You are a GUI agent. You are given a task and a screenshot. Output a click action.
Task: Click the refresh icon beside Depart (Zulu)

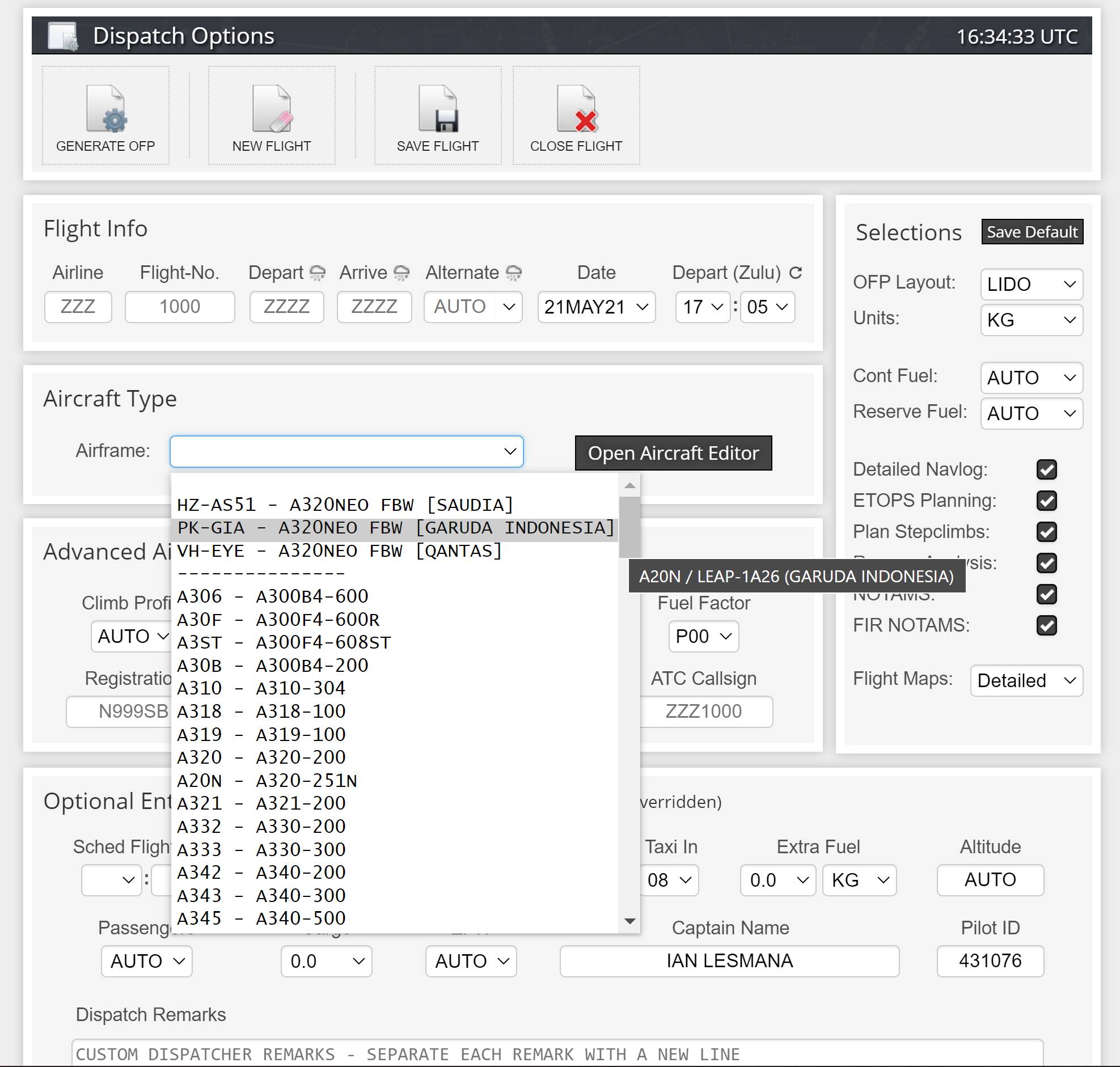(795, 273)
